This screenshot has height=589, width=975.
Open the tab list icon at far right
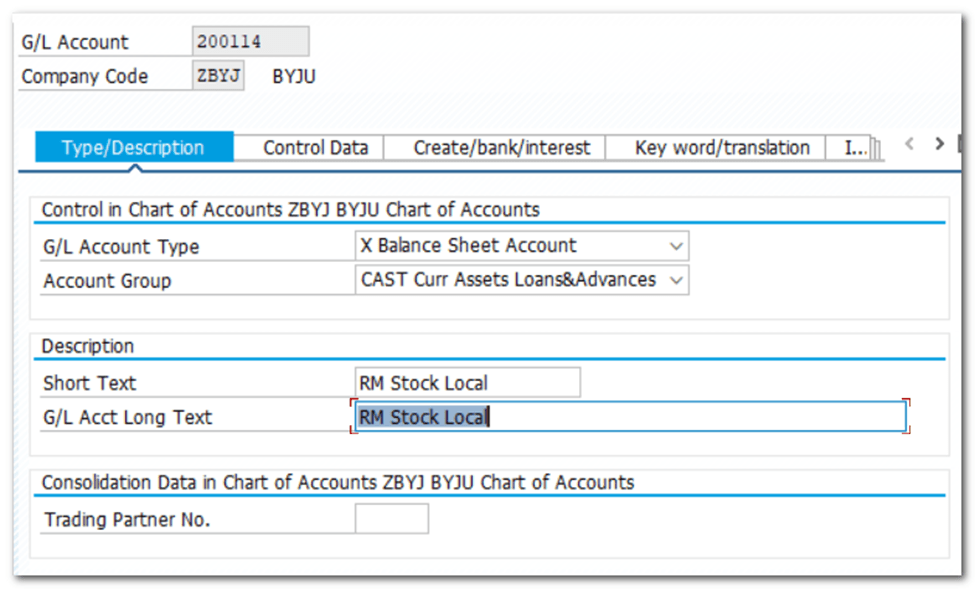click(961, 145)
